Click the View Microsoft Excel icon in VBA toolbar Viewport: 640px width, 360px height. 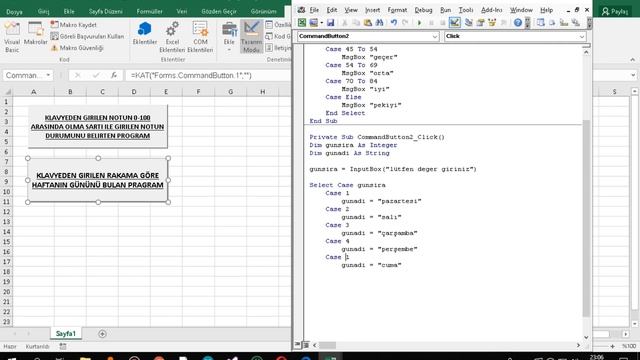pyautogui.click(x=302, y=23)
